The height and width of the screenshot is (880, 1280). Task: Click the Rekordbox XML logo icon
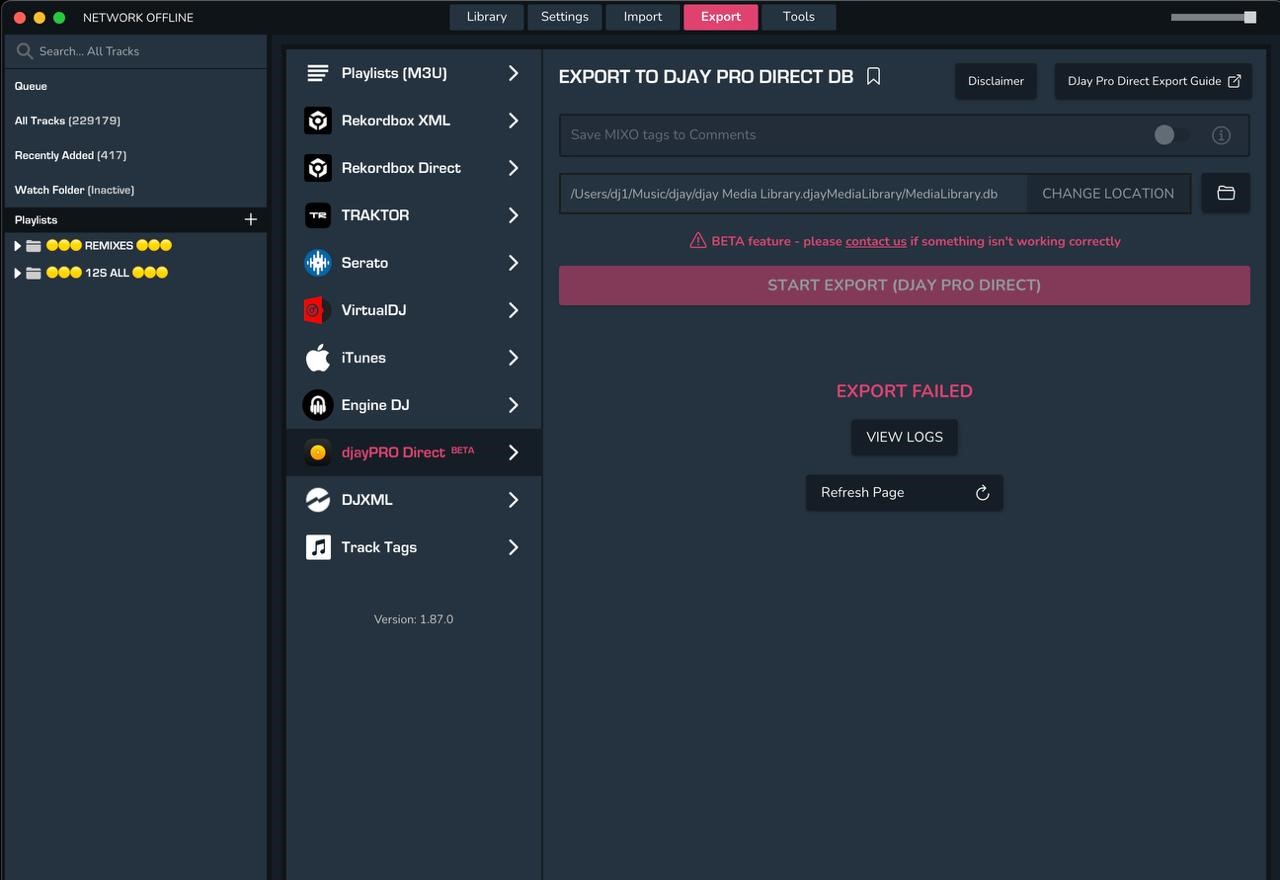[318, 121]
